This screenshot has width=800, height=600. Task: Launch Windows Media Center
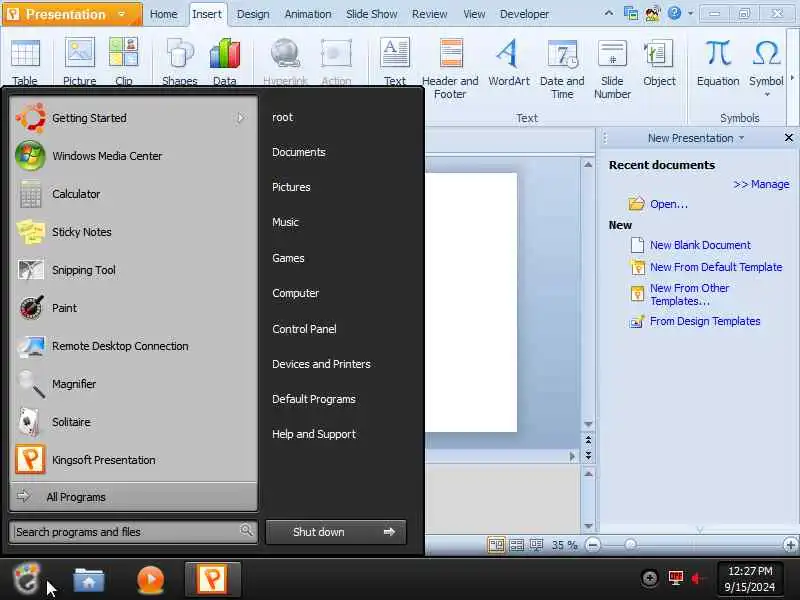click(x=134, y=156)
